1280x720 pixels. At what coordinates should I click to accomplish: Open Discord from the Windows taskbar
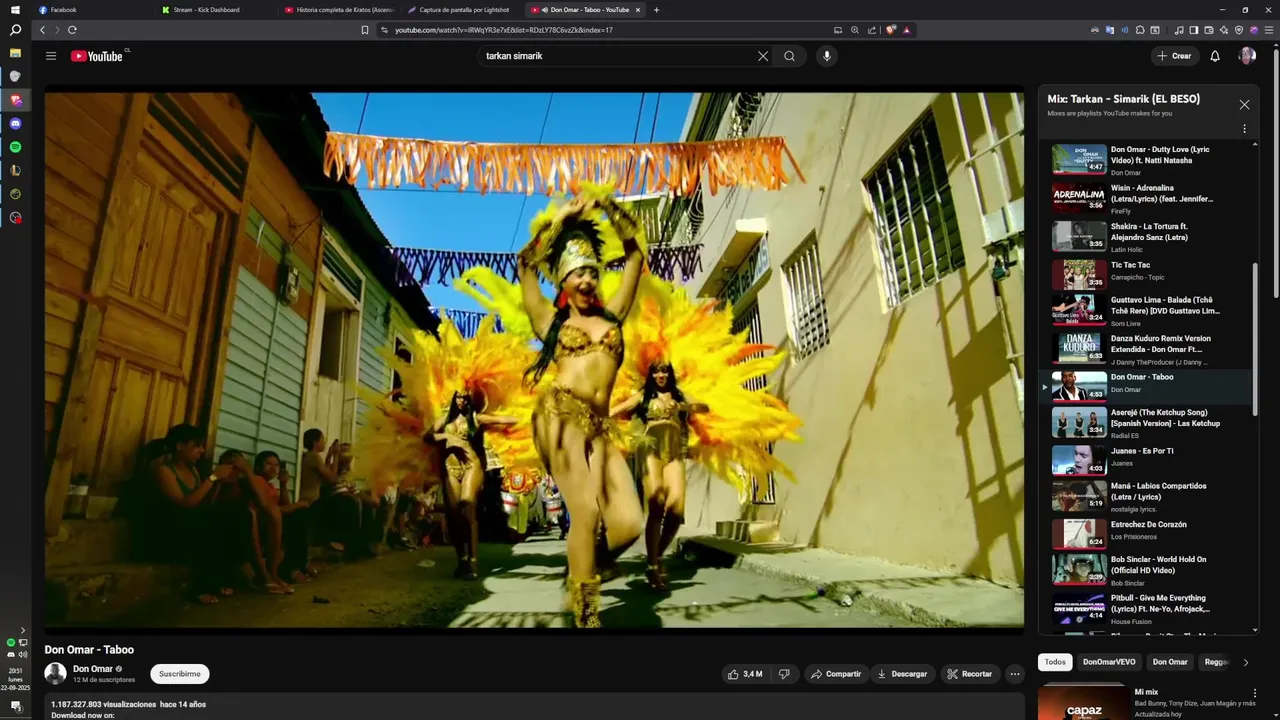point(15,124)
